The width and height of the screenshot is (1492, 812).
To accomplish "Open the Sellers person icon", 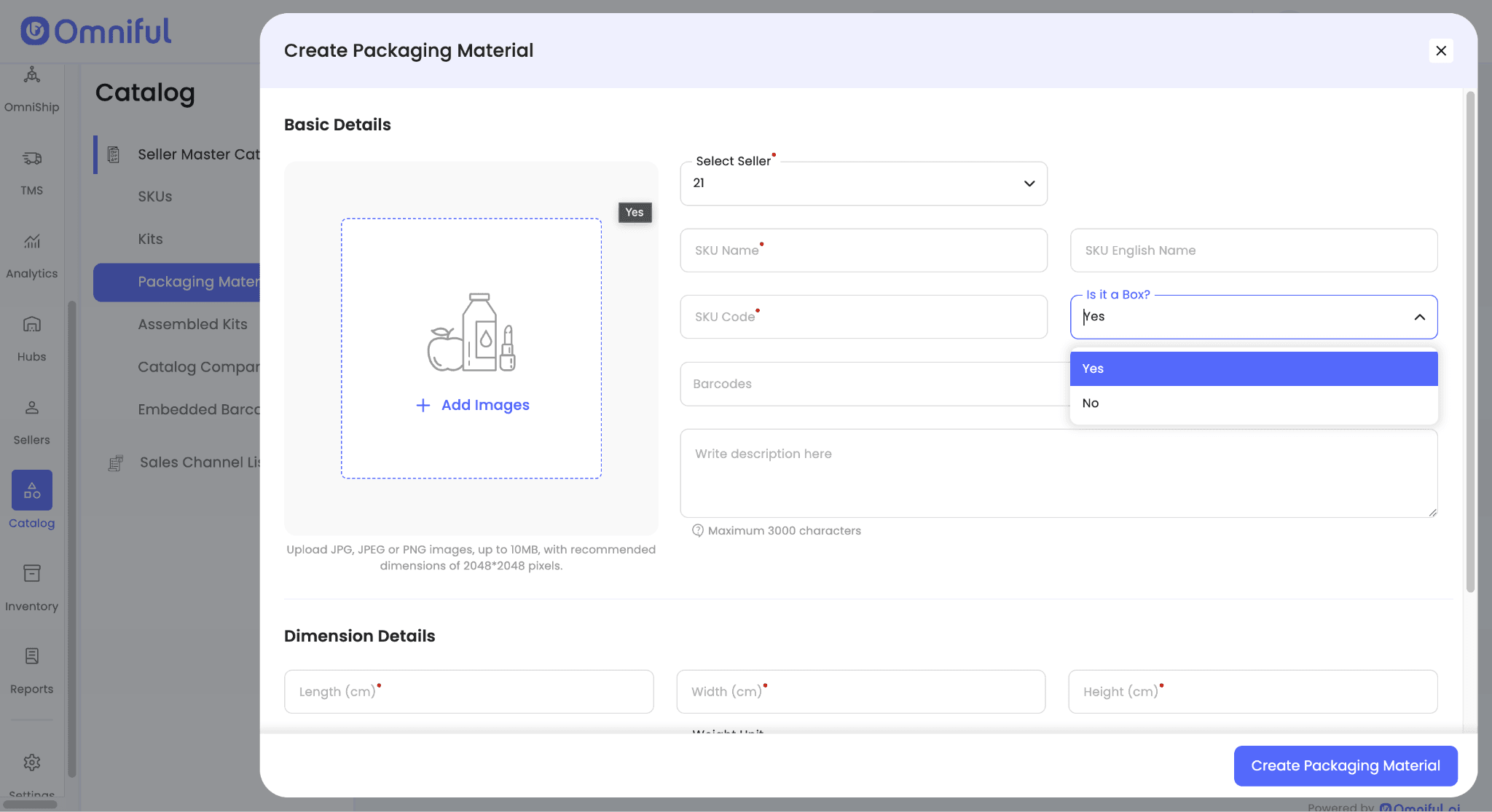I will [31, 408].
